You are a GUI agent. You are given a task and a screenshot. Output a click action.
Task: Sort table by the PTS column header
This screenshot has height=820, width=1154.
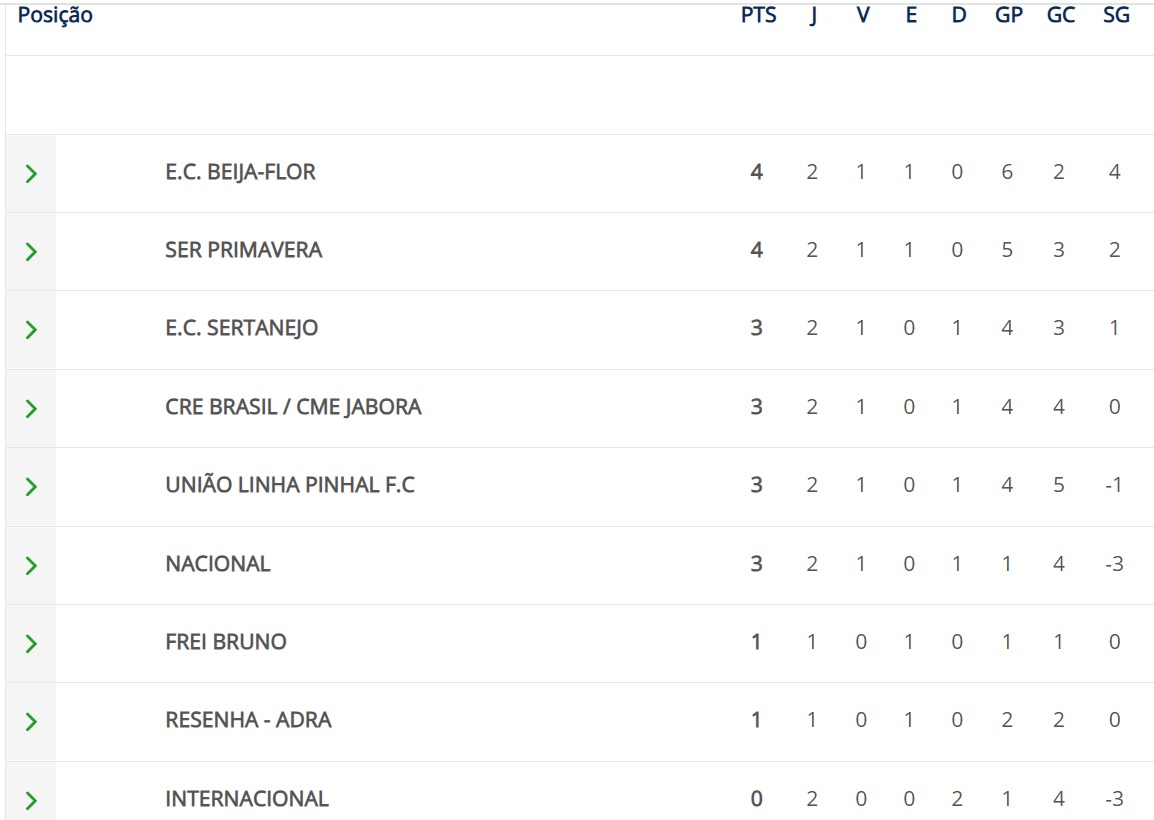pyautogui.click(x=759, y=15)
